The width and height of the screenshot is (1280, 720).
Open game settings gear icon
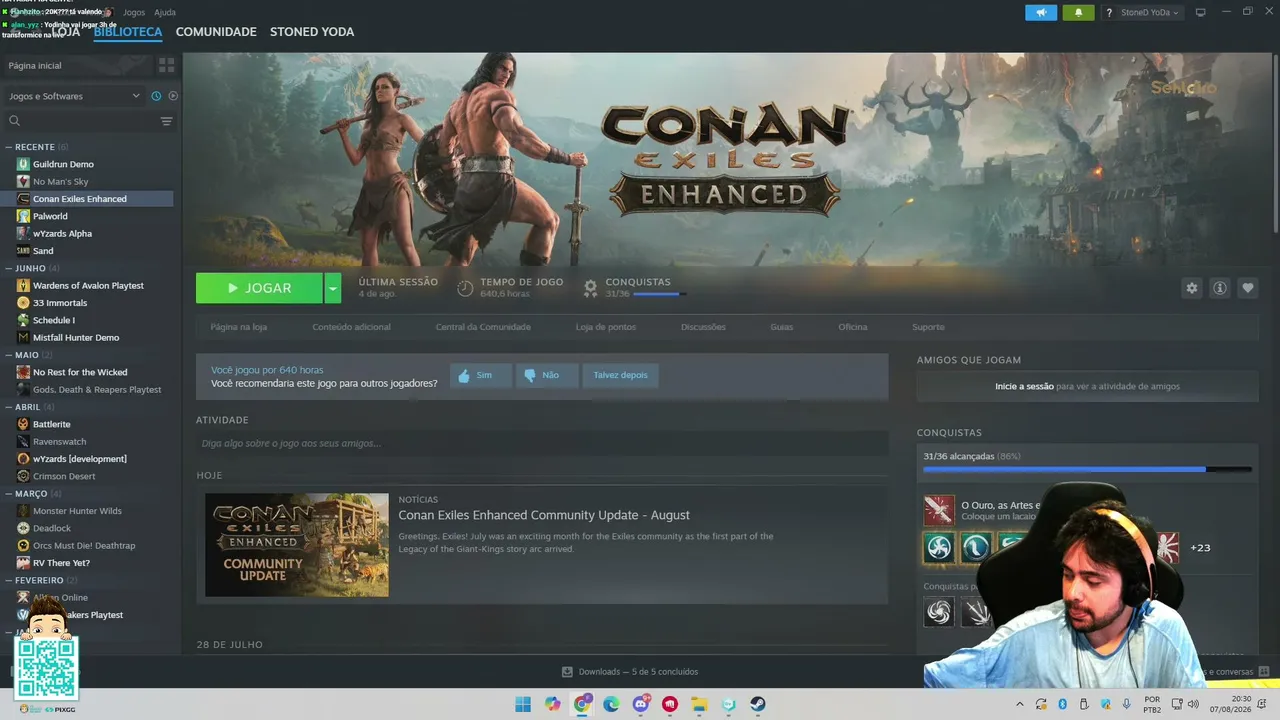(1191, 288)
